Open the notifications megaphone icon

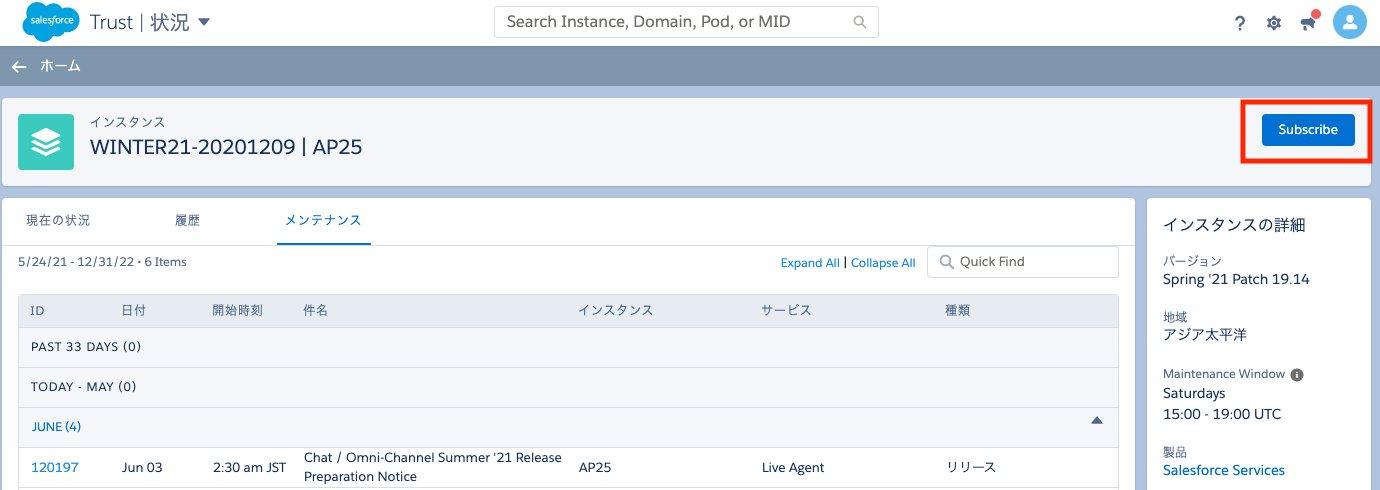click(1308, 22)
